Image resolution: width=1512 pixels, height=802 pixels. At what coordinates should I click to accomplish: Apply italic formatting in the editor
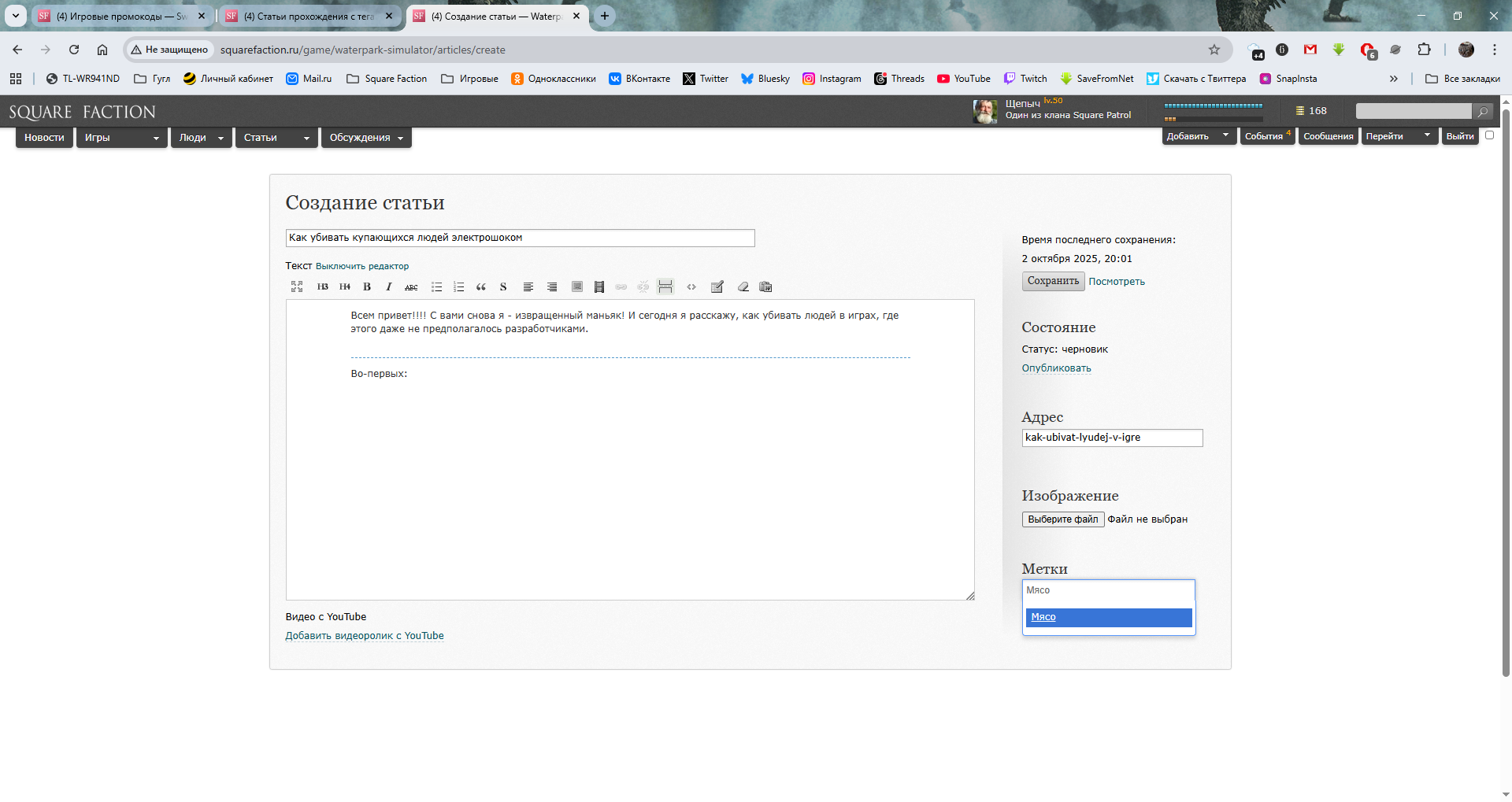pos(388,286)
